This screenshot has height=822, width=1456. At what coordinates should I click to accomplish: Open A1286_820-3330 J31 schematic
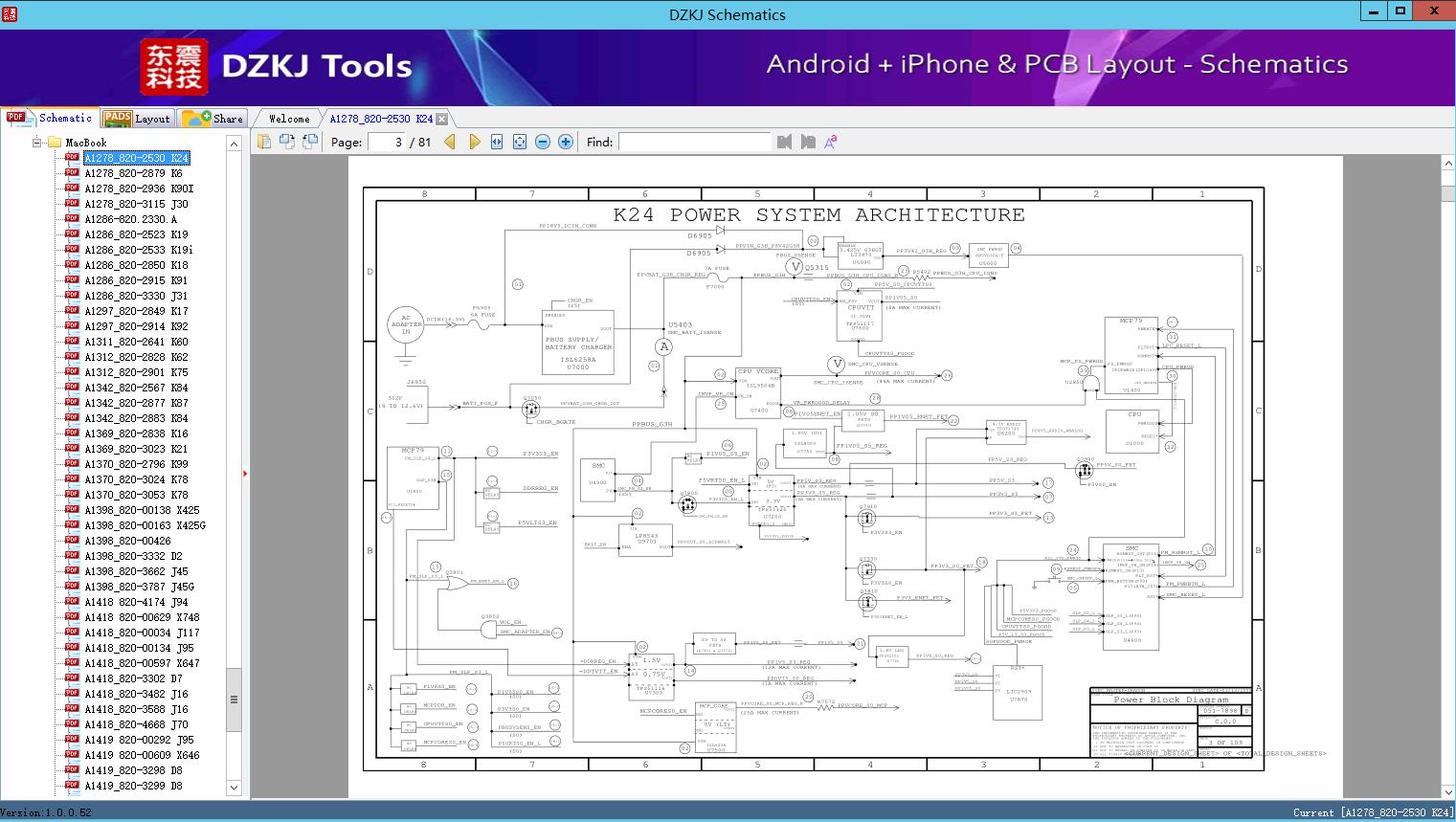(x=136, y=296)
